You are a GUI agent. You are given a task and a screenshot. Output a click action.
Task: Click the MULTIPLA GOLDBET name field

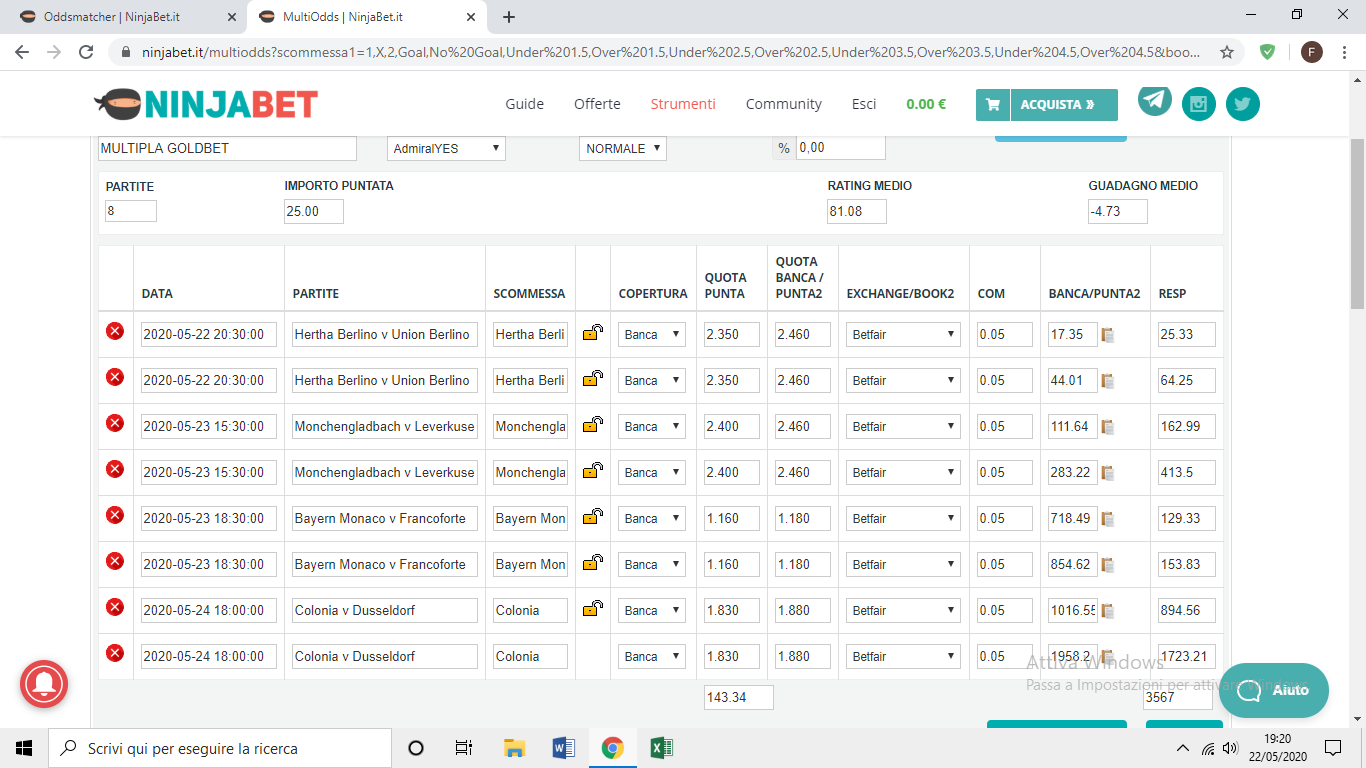227,148
